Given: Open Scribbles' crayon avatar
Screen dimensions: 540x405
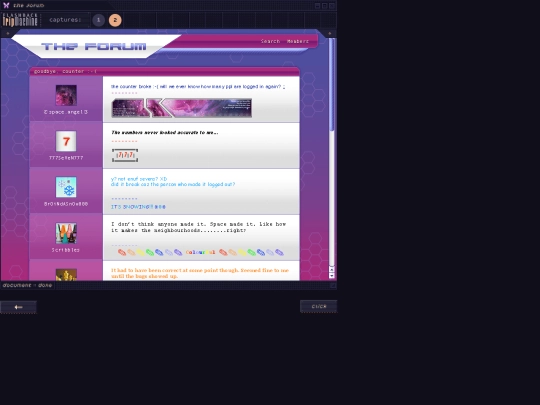Looking at the screenshot, I should (x=66, y=233).
